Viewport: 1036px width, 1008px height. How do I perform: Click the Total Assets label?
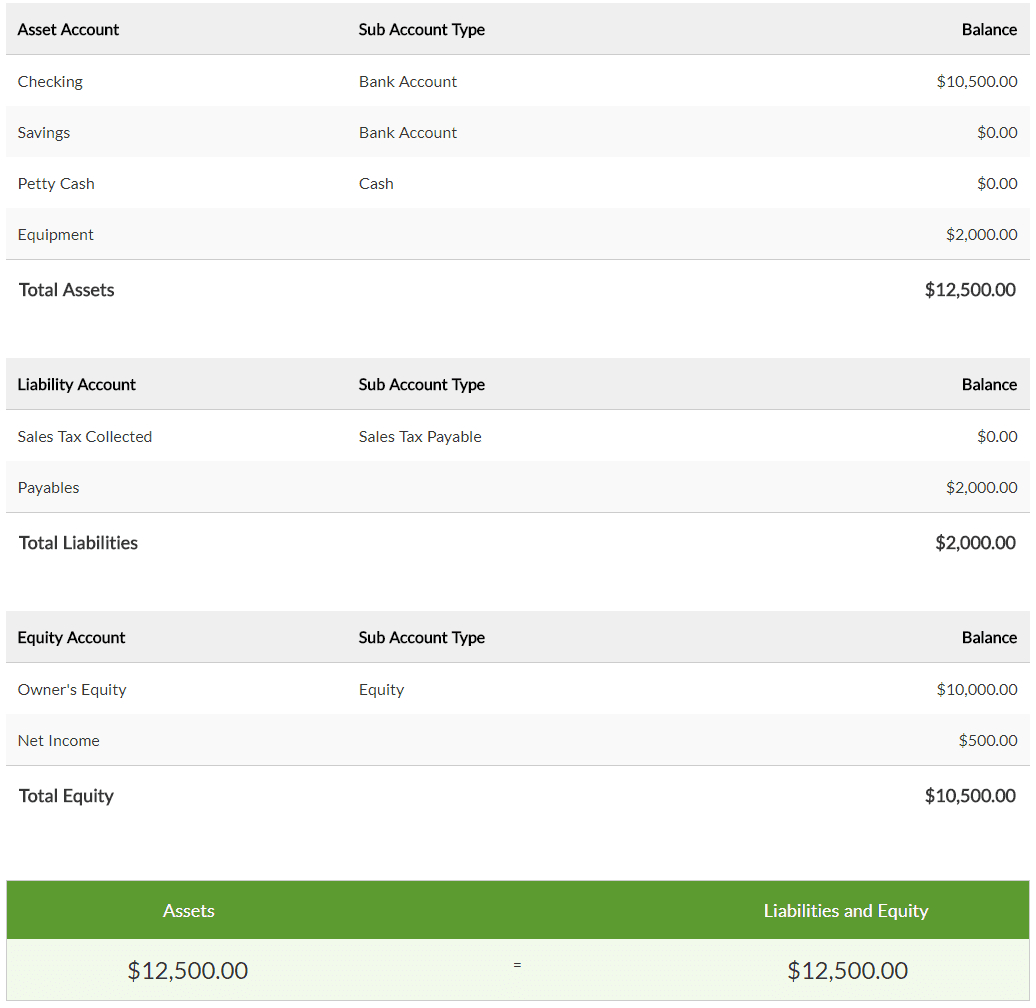(67, 290)
